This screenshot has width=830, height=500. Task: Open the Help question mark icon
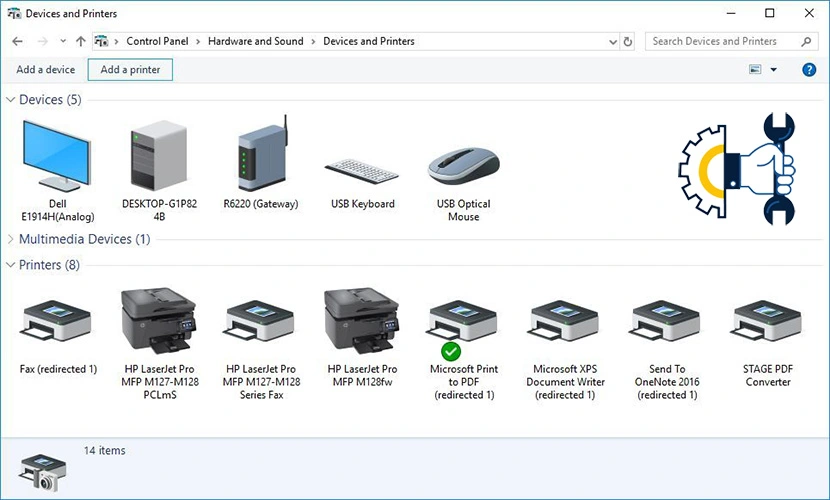(x=809, y=69)
